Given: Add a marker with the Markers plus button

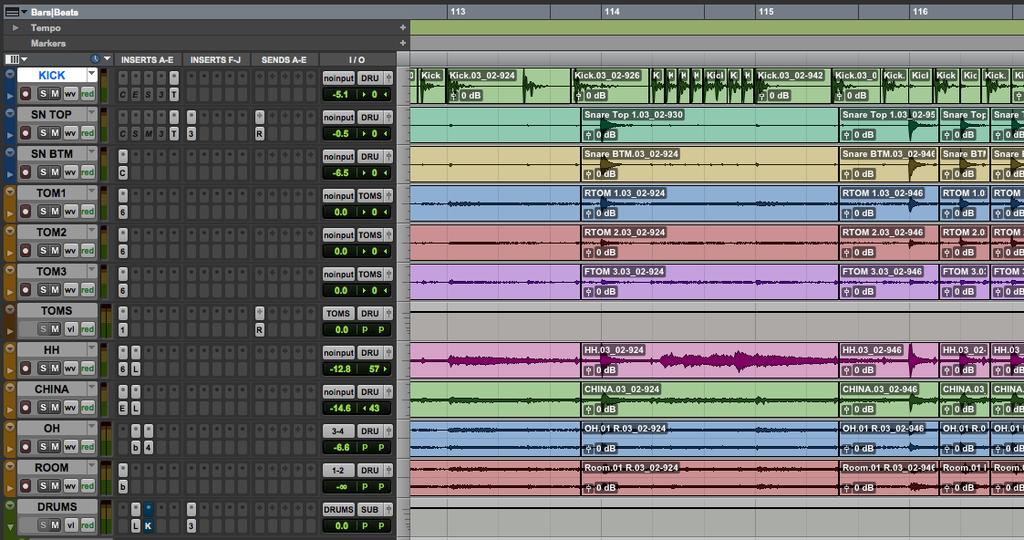Looking at the screenshot, I should point(403,43).
